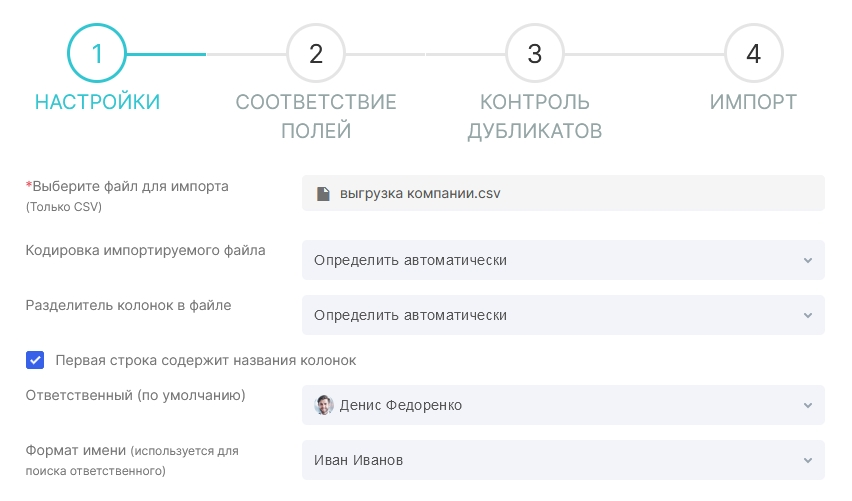Click Денис Федоренко avatar picture
Viewport: 852px width, 501px height.
coord(324,405)
